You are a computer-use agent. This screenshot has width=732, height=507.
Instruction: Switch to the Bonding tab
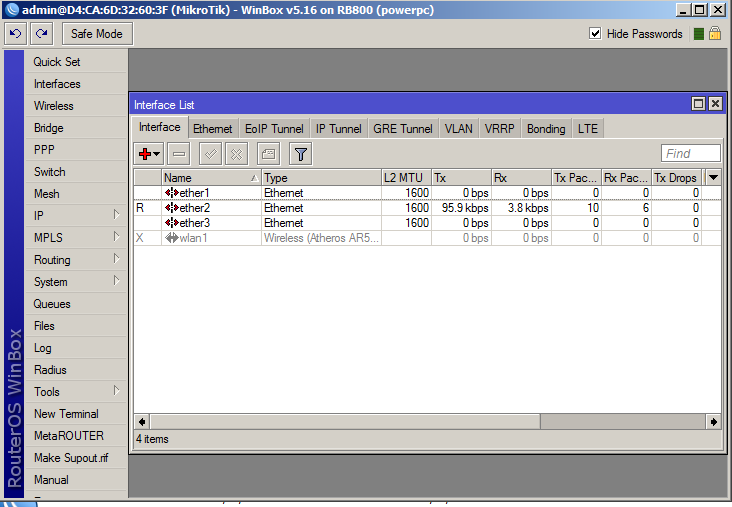coord(546,129)
